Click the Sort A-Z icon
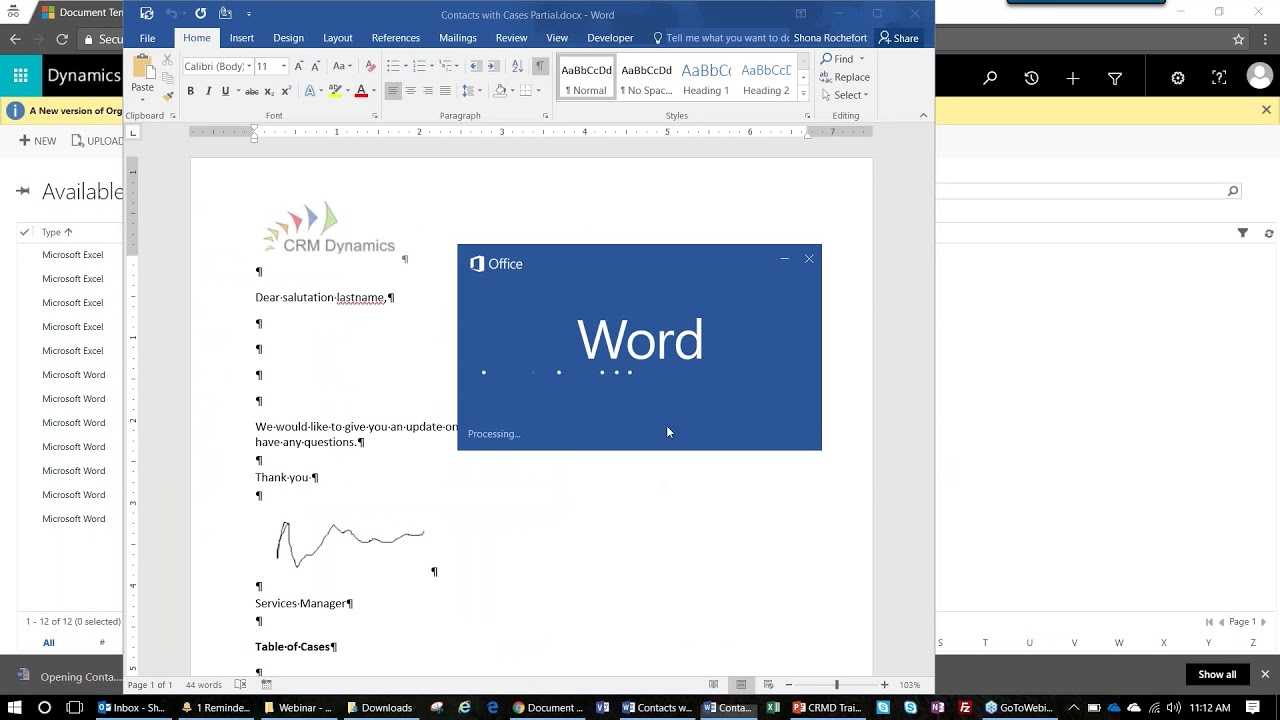This screenshot has height=720, width=1280. [517, 66]
